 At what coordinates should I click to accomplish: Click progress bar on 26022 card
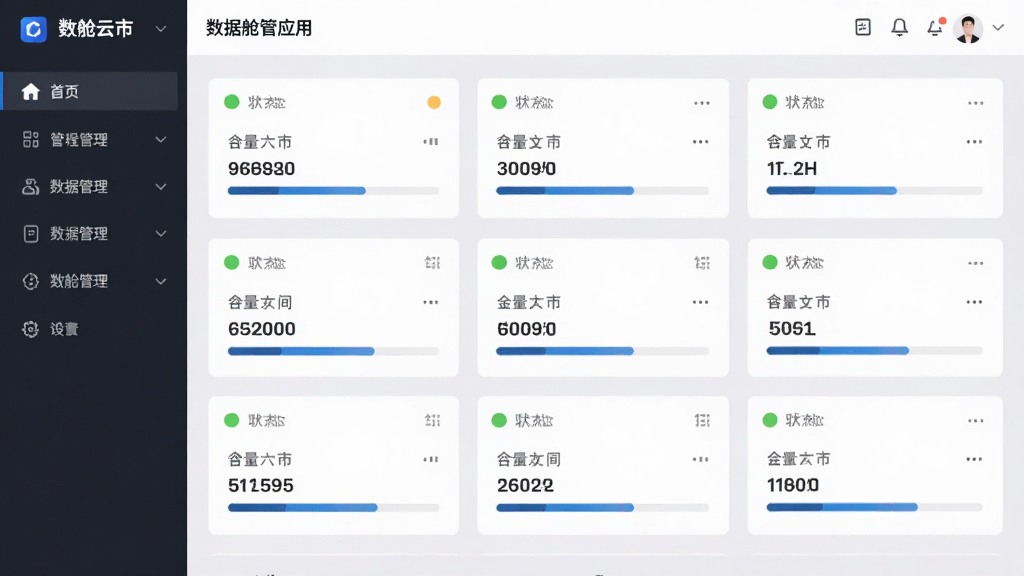(603, 507)
